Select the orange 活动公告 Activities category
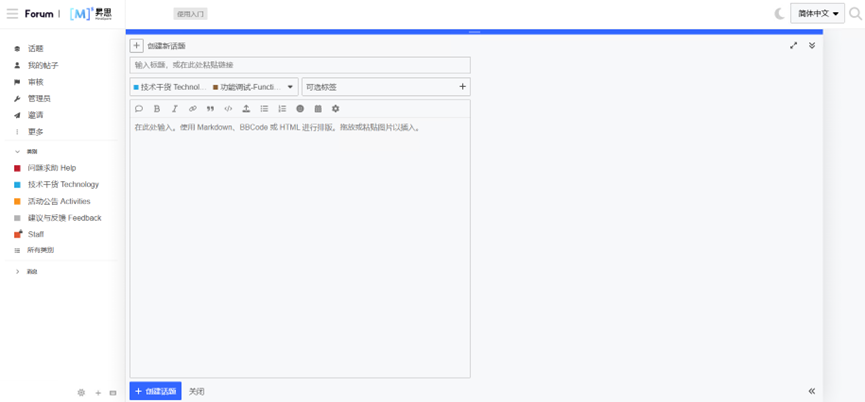The image size is (865, 402). tap(58, 201)
